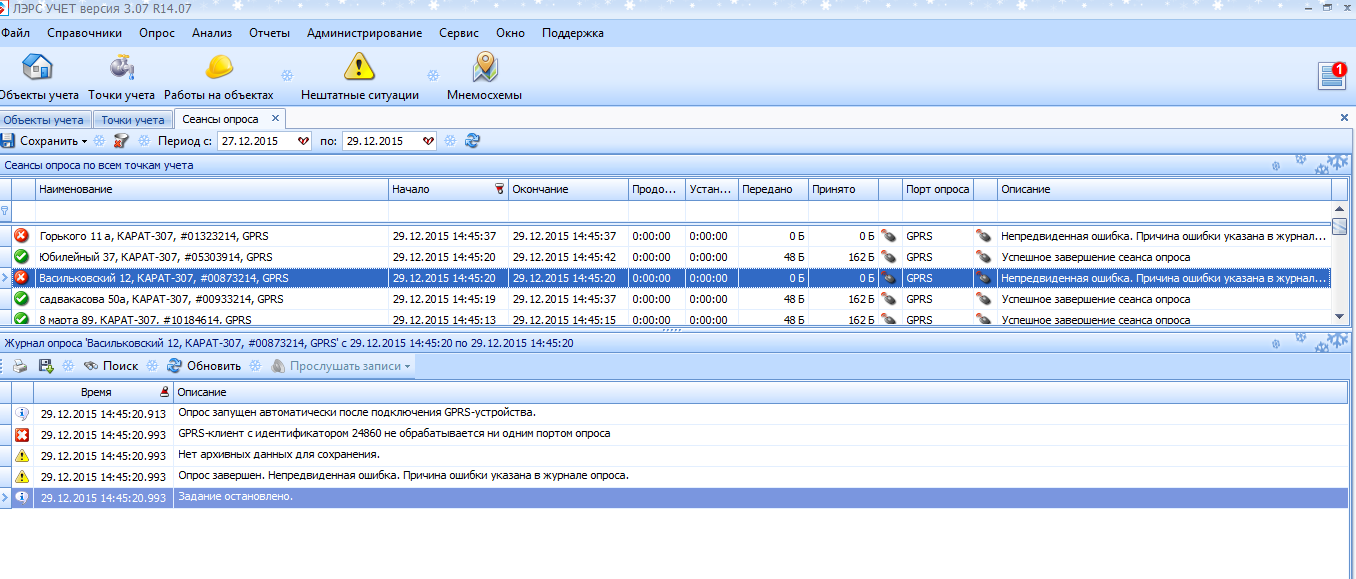This screenshot has height=579, width=1356.
Task: Click the info icon of the 14:45:20.913 entry
Action: point(22,414)
